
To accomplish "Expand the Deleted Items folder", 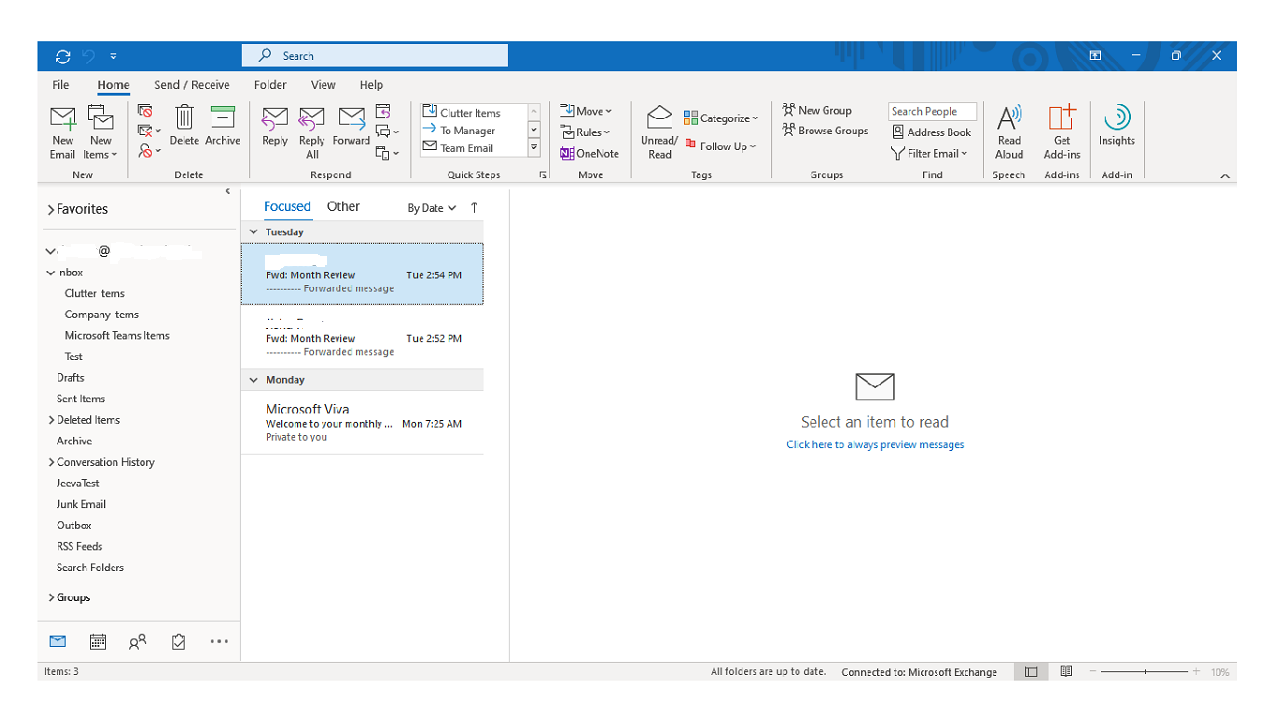I will click(x=51, y=420).
